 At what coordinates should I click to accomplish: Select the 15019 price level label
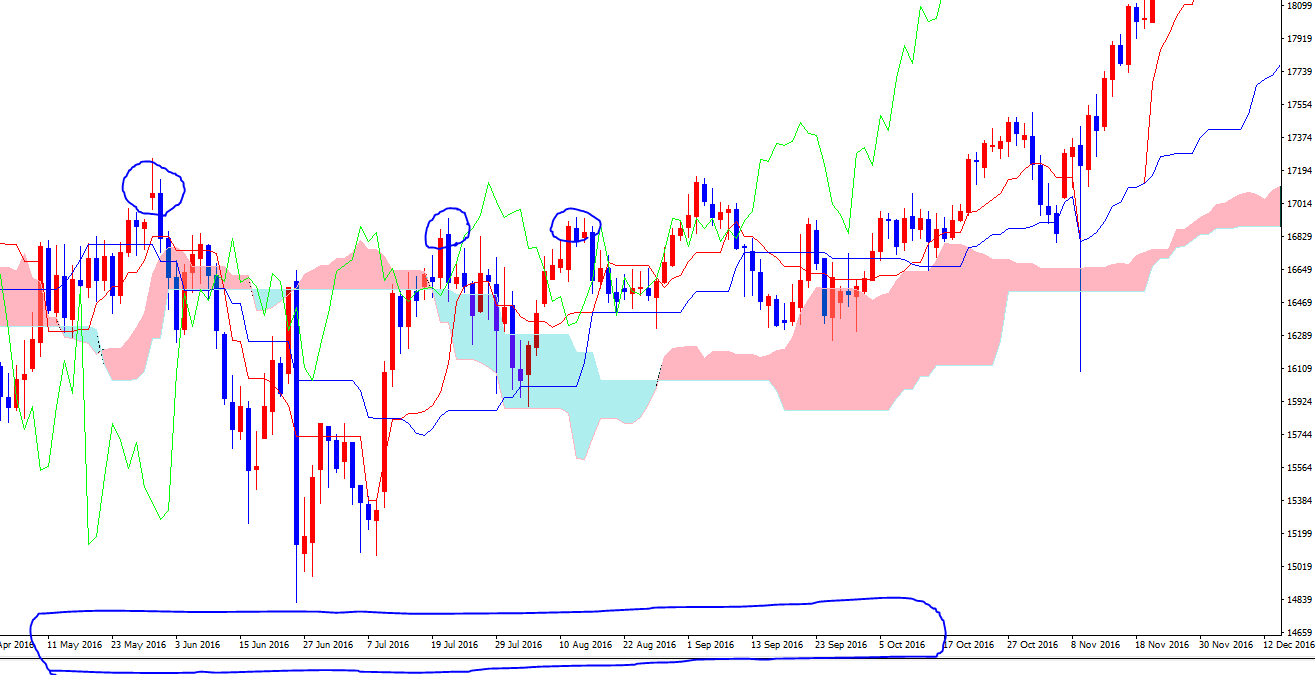pyautogui.click(x=1298, y=567)
